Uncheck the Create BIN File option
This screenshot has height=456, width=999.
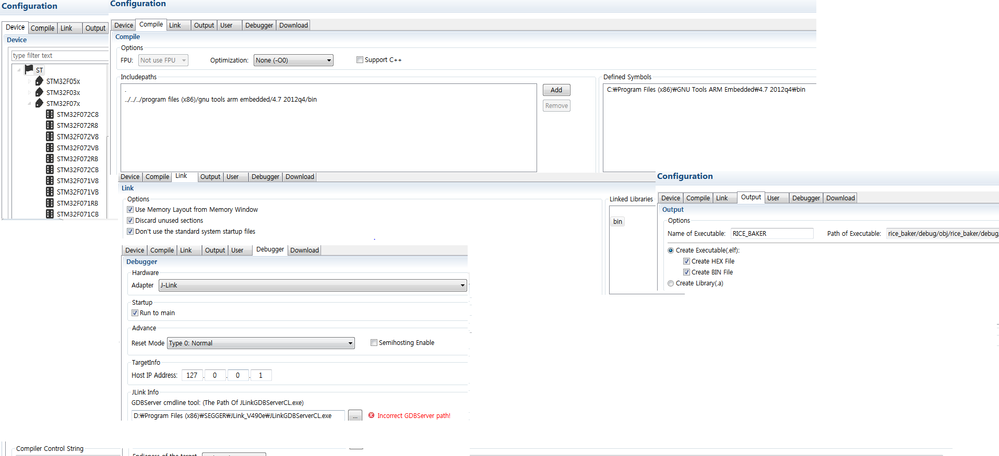pyautogui.click(x=686, y=272)
